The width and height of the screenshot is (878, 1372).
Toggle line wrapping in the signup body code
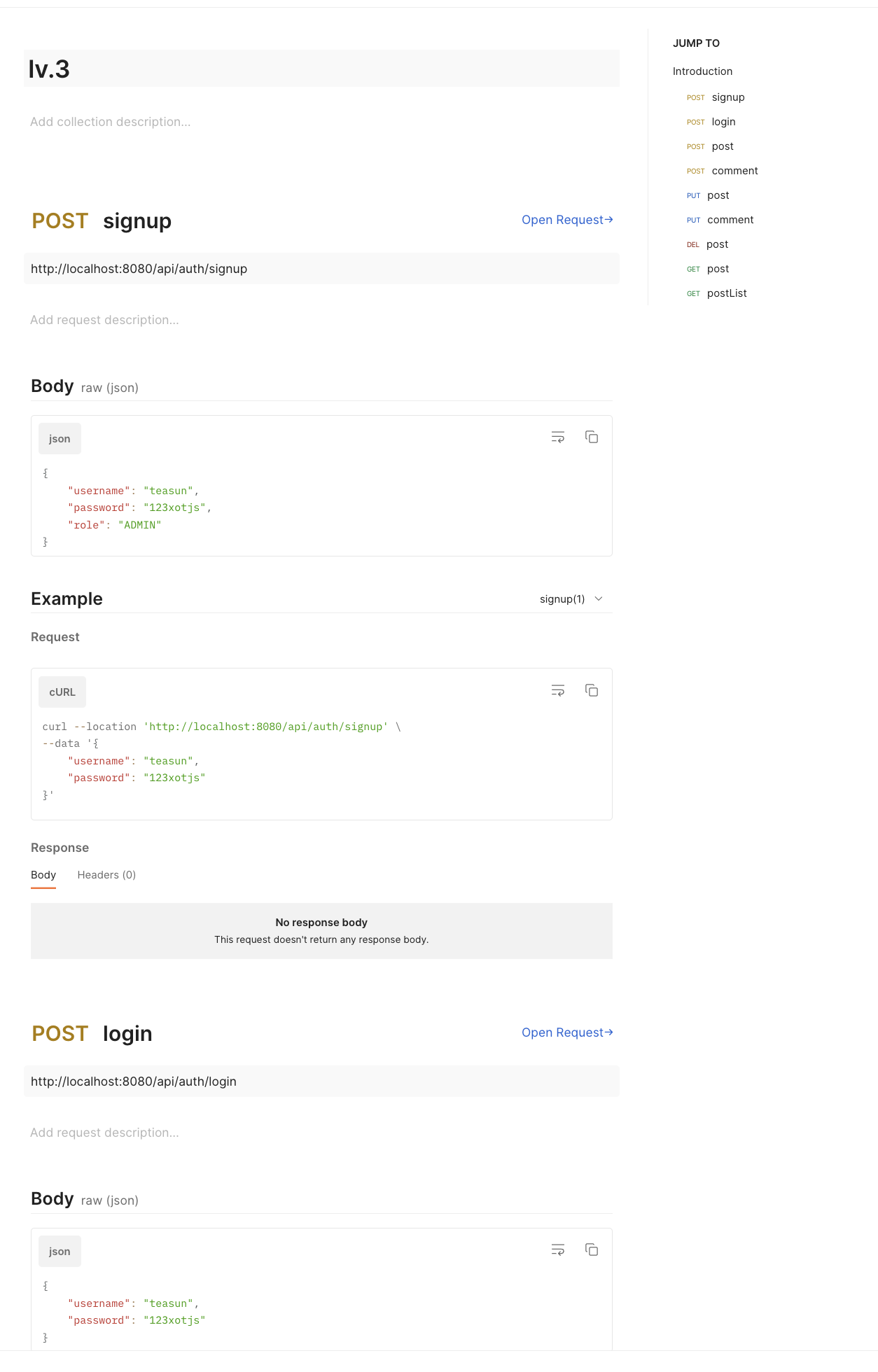557,436
